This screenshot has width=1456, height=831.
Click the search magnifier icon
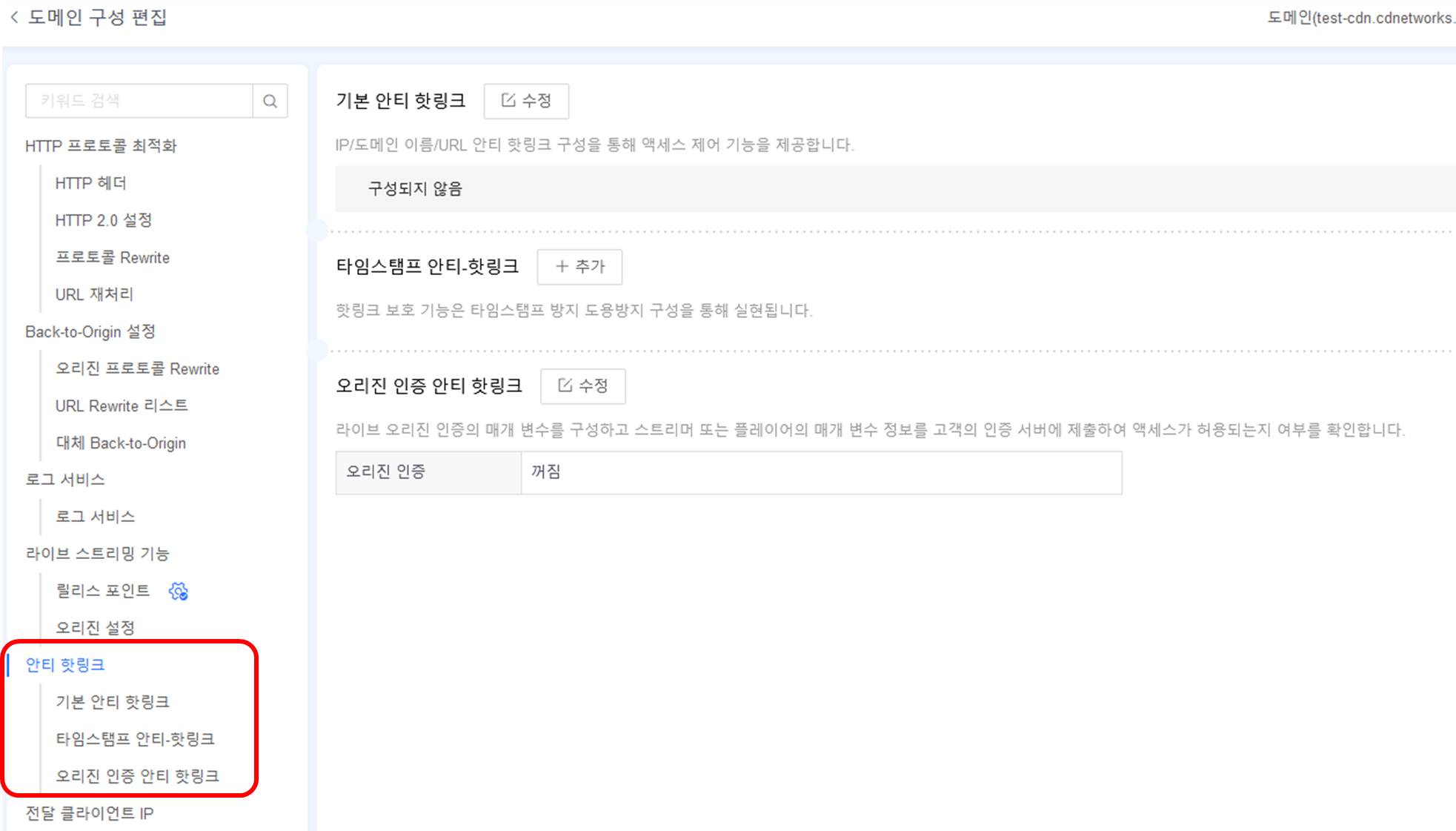(x=270, y=101)
